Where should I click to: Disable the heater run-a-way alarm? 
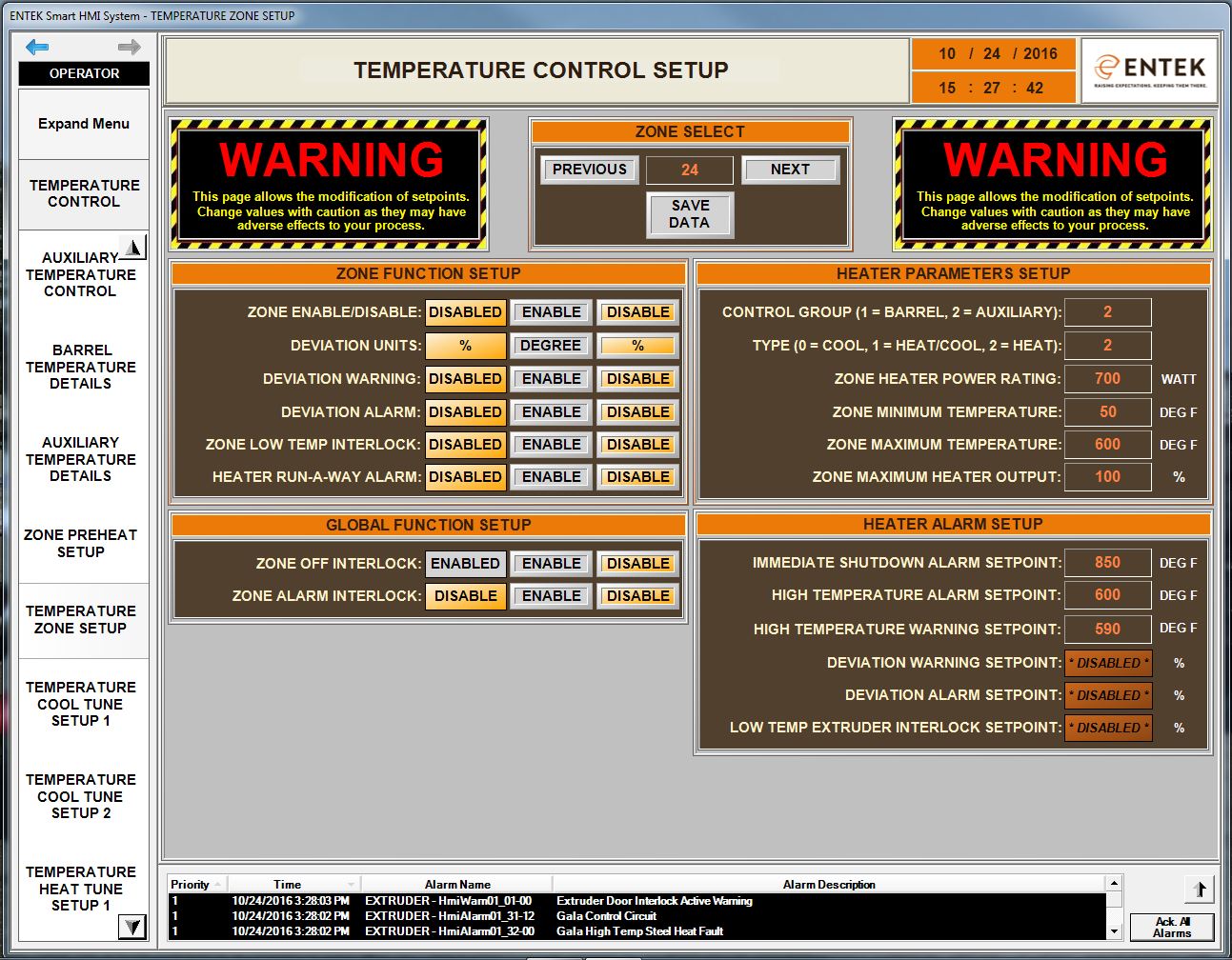[x=636, y=476]
